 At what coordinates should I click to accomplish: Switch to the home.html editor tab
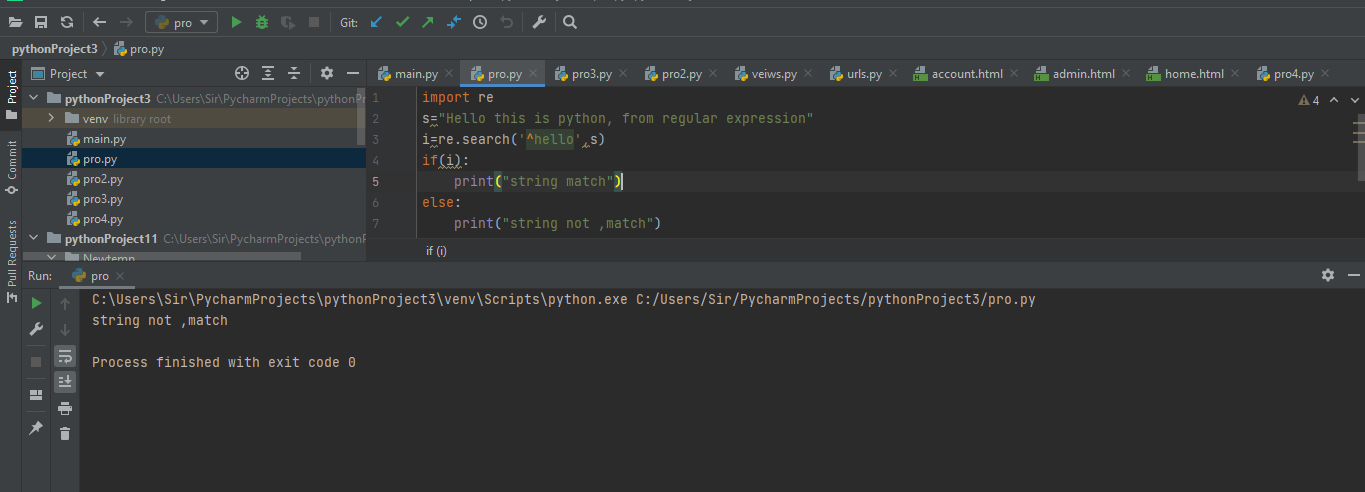[1194, 74]
